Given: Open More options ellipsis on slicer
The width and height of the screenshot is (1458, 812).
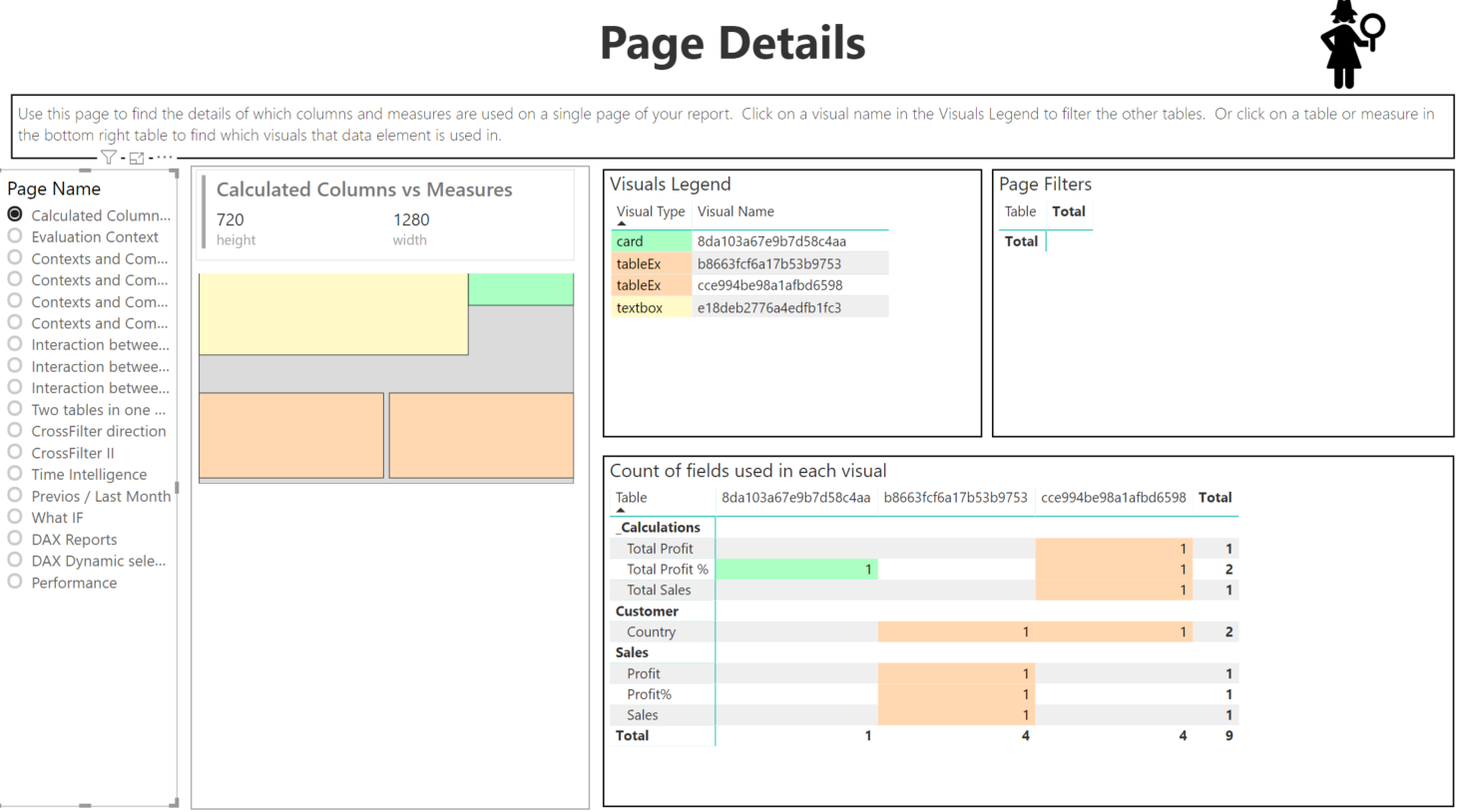Looking at the screenshot, I should 165,158.
